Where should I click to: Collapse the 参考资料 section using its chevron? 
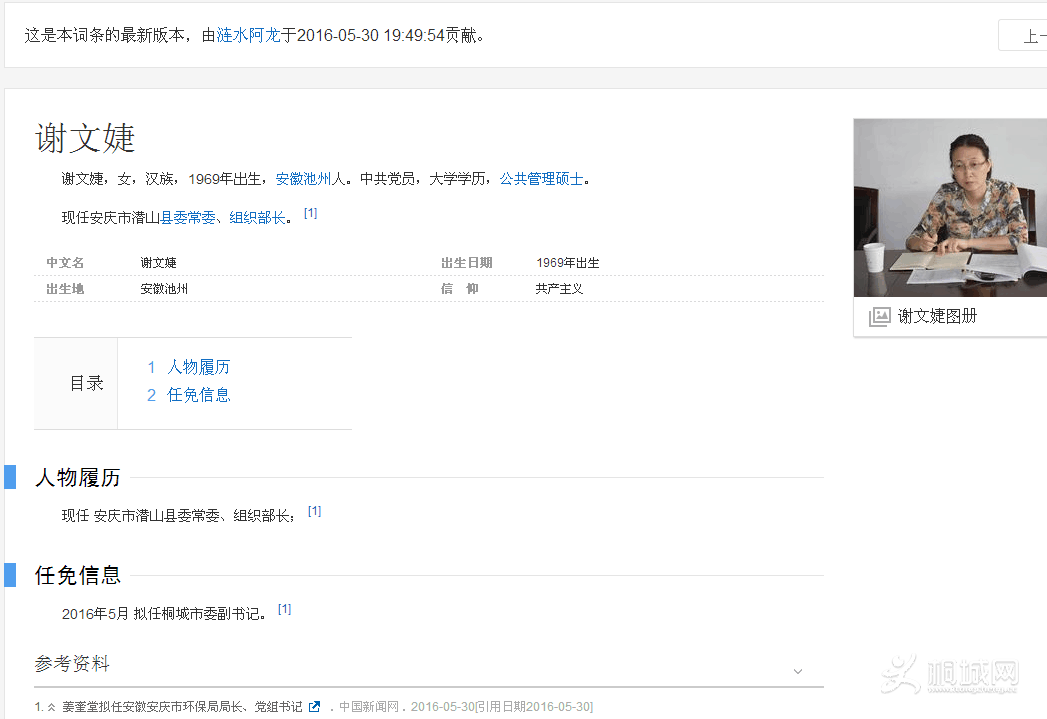[x=797, y=671]
